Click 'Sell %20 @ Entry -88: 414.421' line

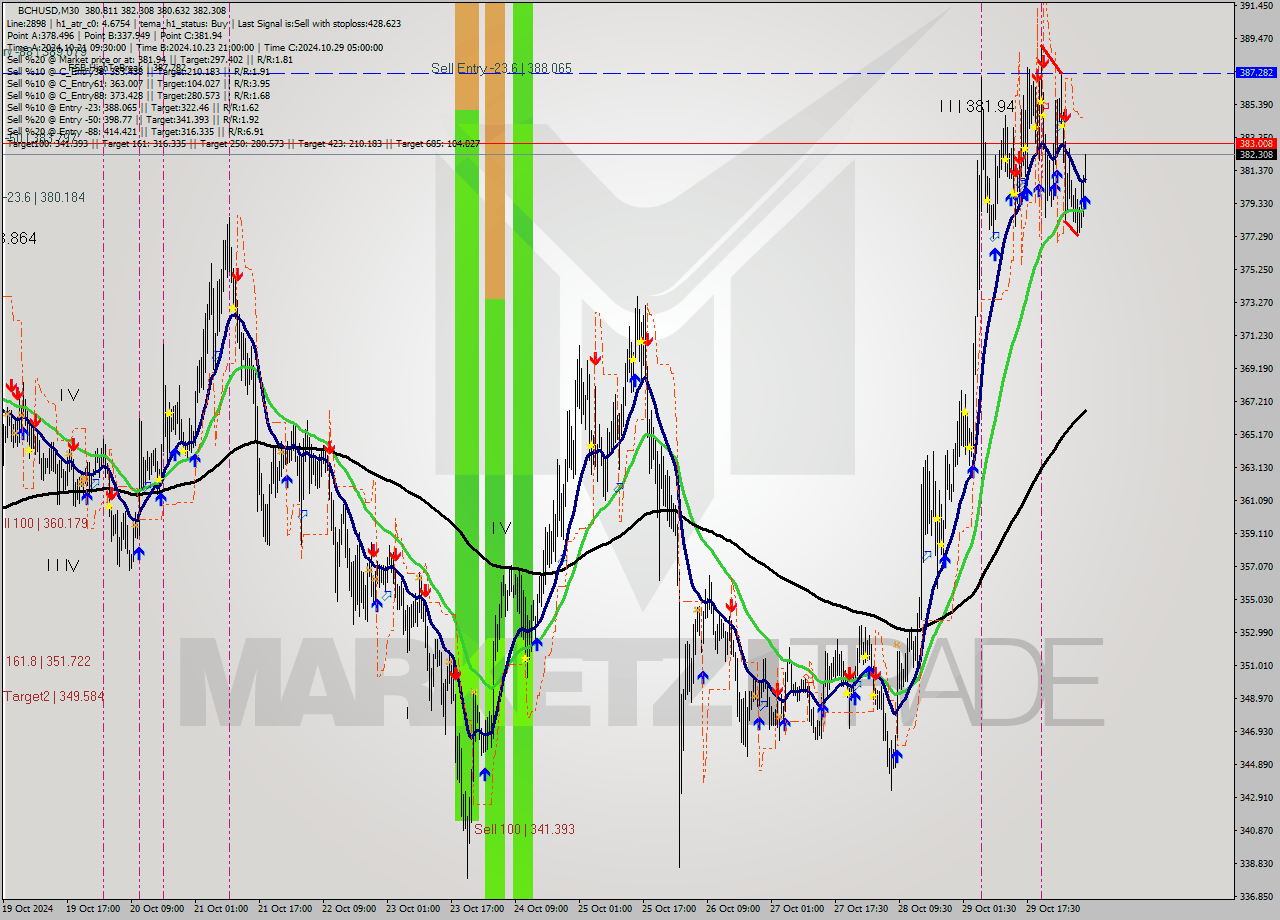tap(135, 131)
